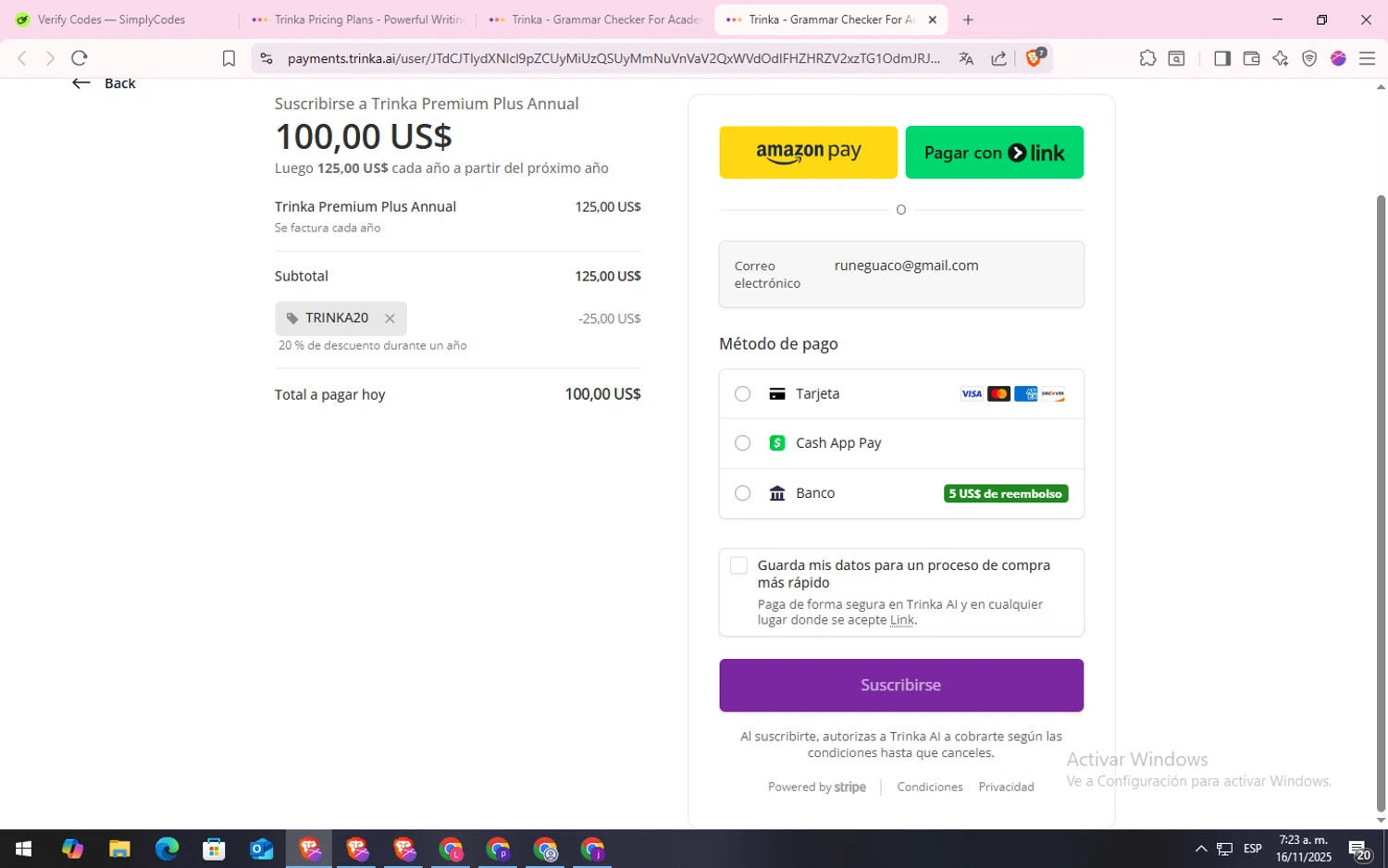1388x868 pixels.
Task: Switch to the second Trinka Grammar Checker tab
Action: point(596,19)
